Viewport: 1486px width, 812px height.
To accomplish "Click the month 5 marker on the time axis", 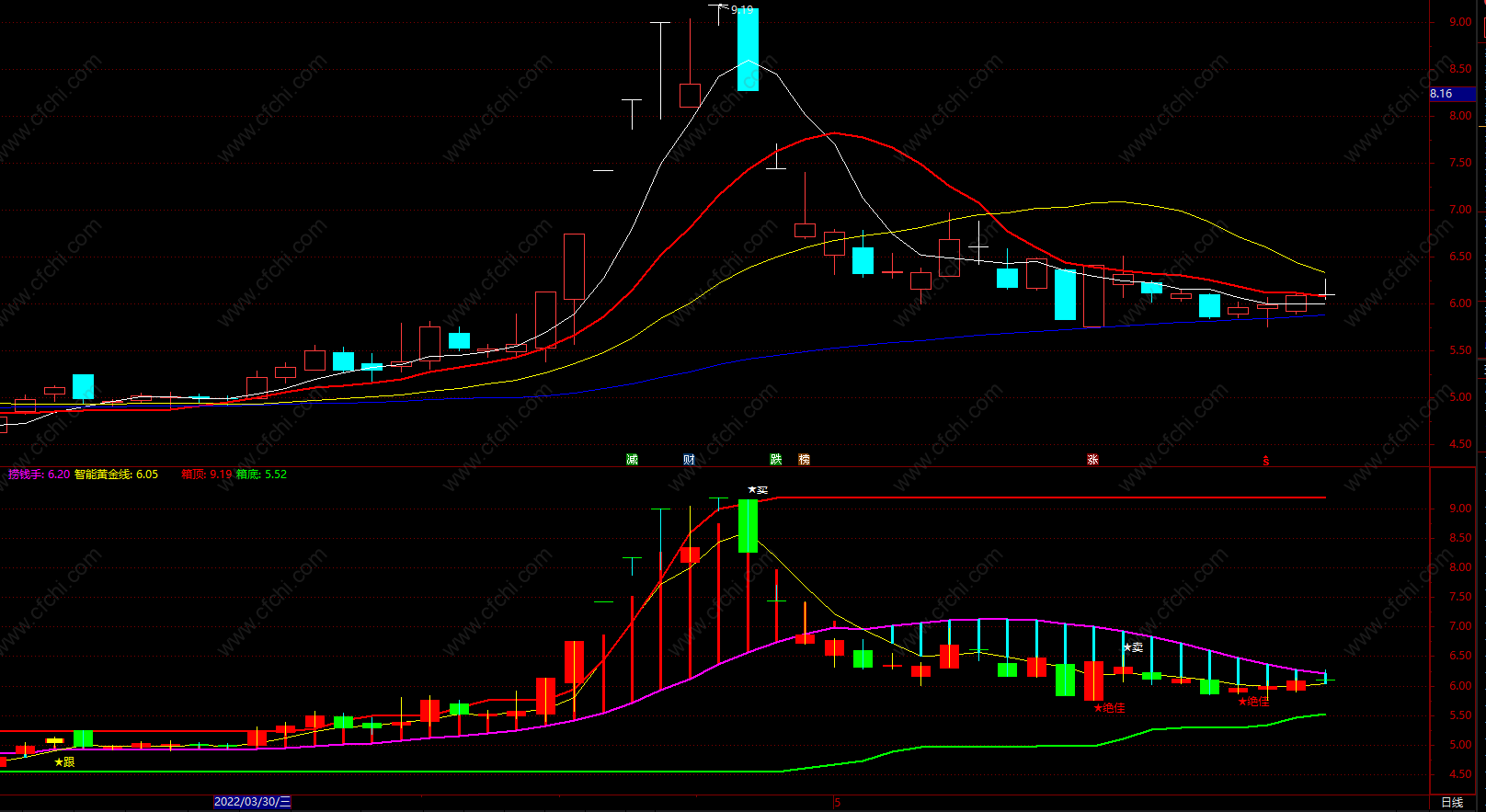I will coord(837,803).
